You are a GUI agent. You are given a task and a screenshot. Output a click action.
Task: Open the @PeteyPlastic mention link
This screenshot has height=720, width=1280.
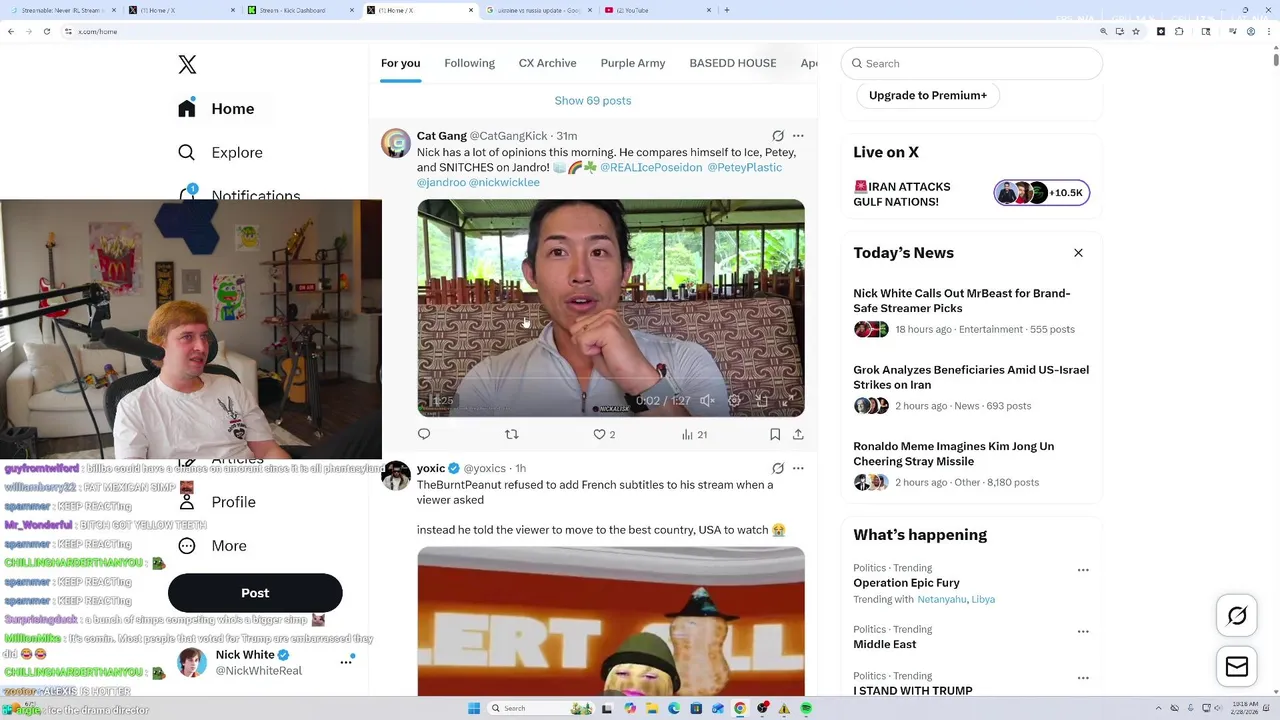tap(745, 167)
